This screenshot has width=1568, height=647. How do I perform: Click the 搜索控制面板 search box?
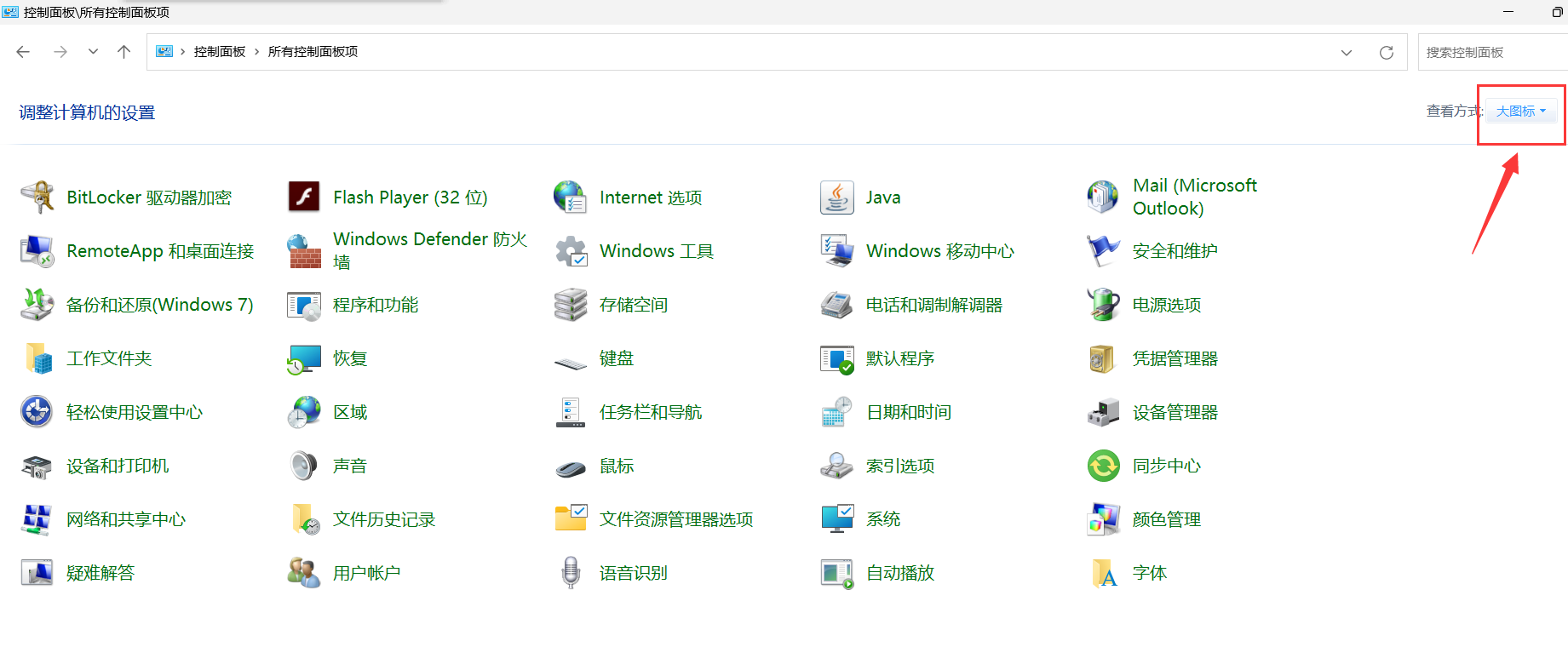tap(1492, 52)
